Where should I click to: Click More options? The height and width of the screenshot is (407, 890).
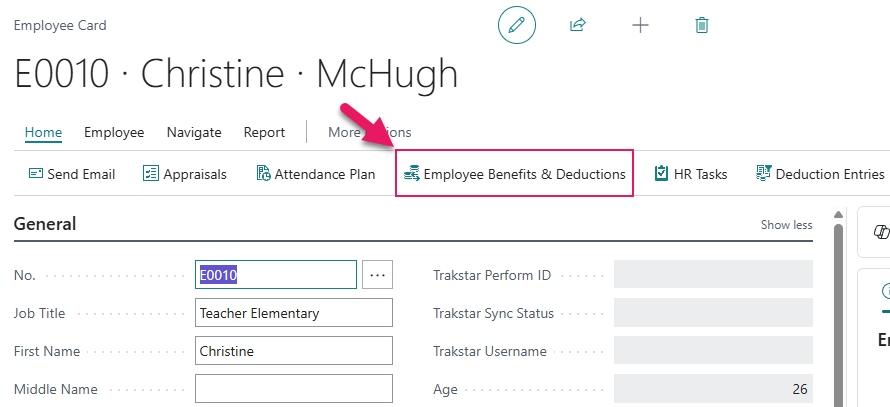tap(370, 132)
